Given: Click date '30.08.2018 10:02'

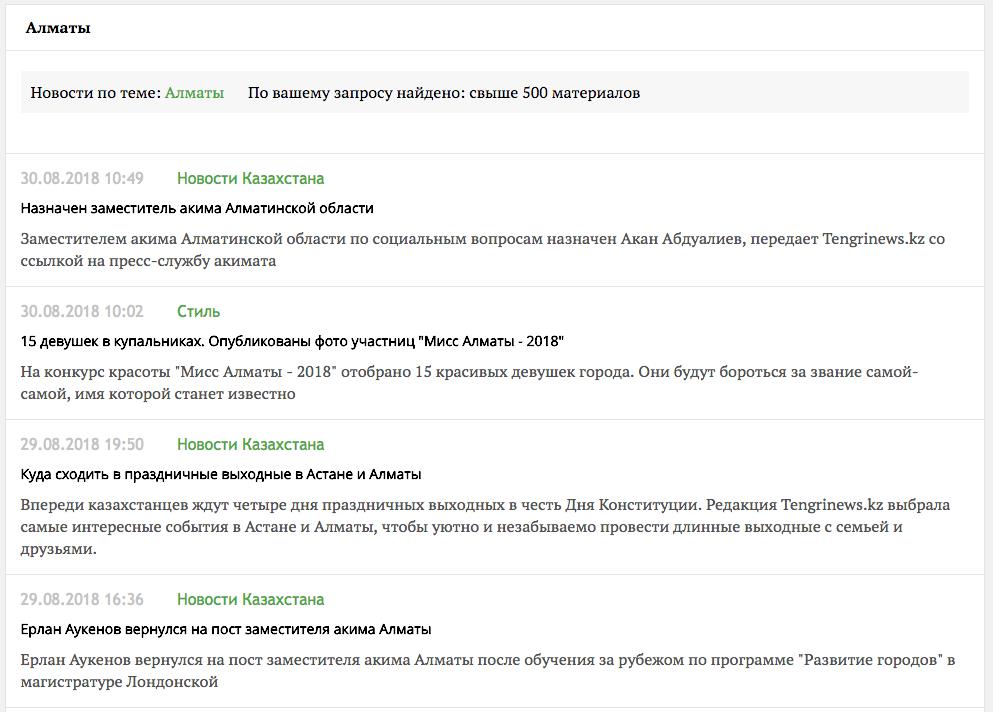Looking at the screenshot, I should point(82,312).
